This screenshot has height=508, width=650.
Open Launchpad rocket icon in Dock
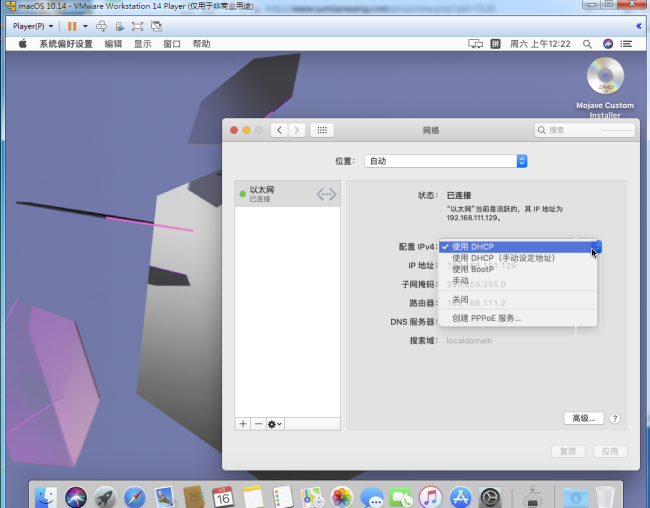(x=105, y=497)
